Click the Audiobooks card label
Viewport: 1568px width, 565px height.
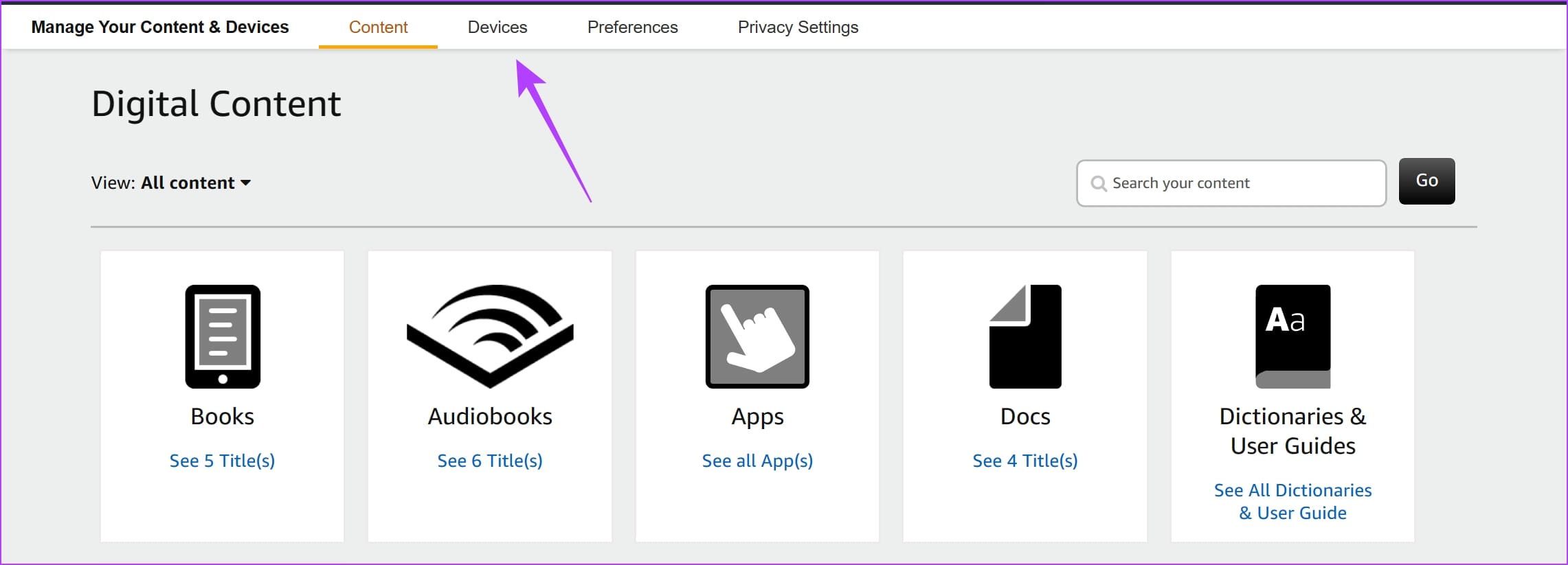click(490, 416)
